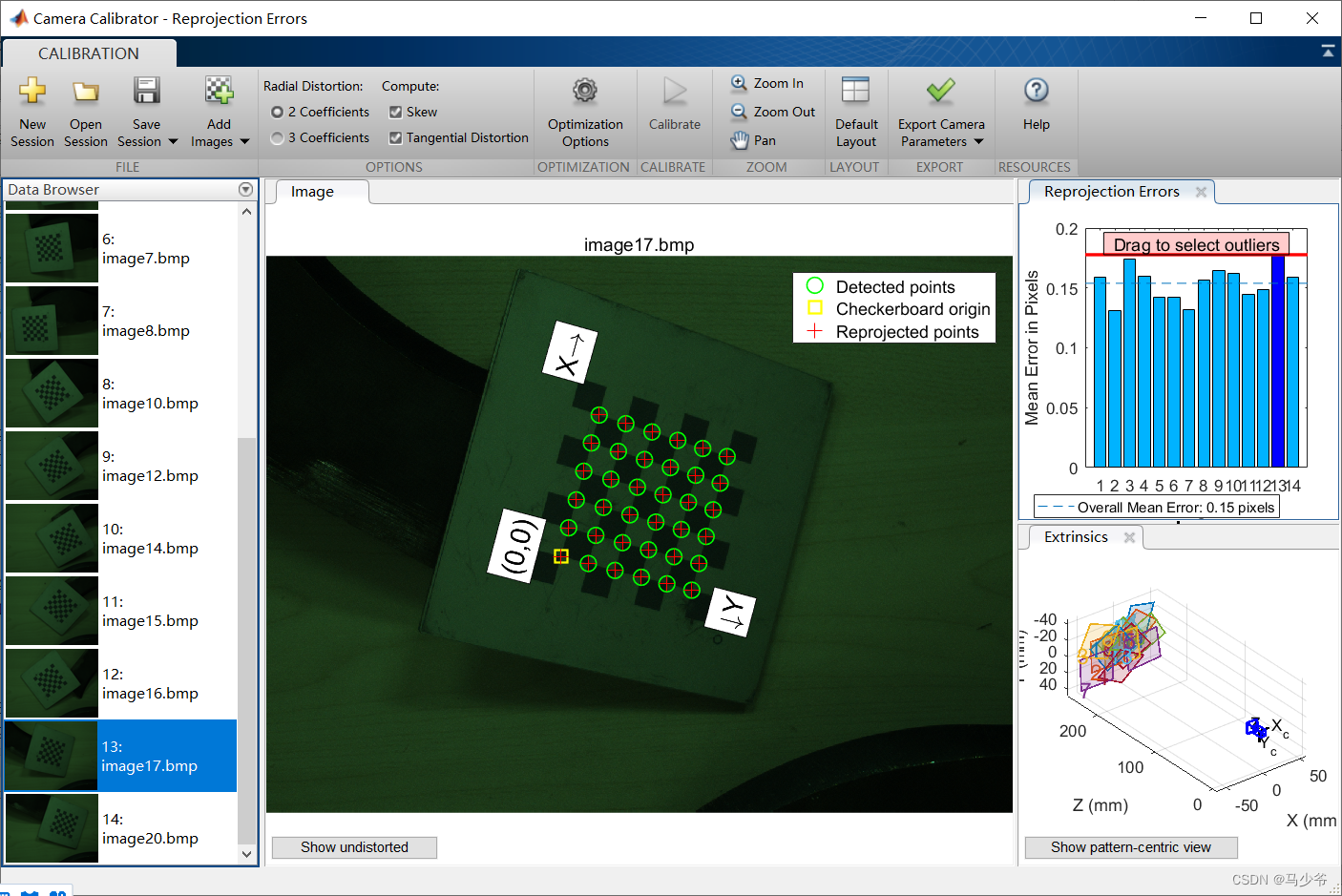Switch to the CALIBRATION ribbon tab
Viewport: 1342px width, 896px height.
[89, 53]
